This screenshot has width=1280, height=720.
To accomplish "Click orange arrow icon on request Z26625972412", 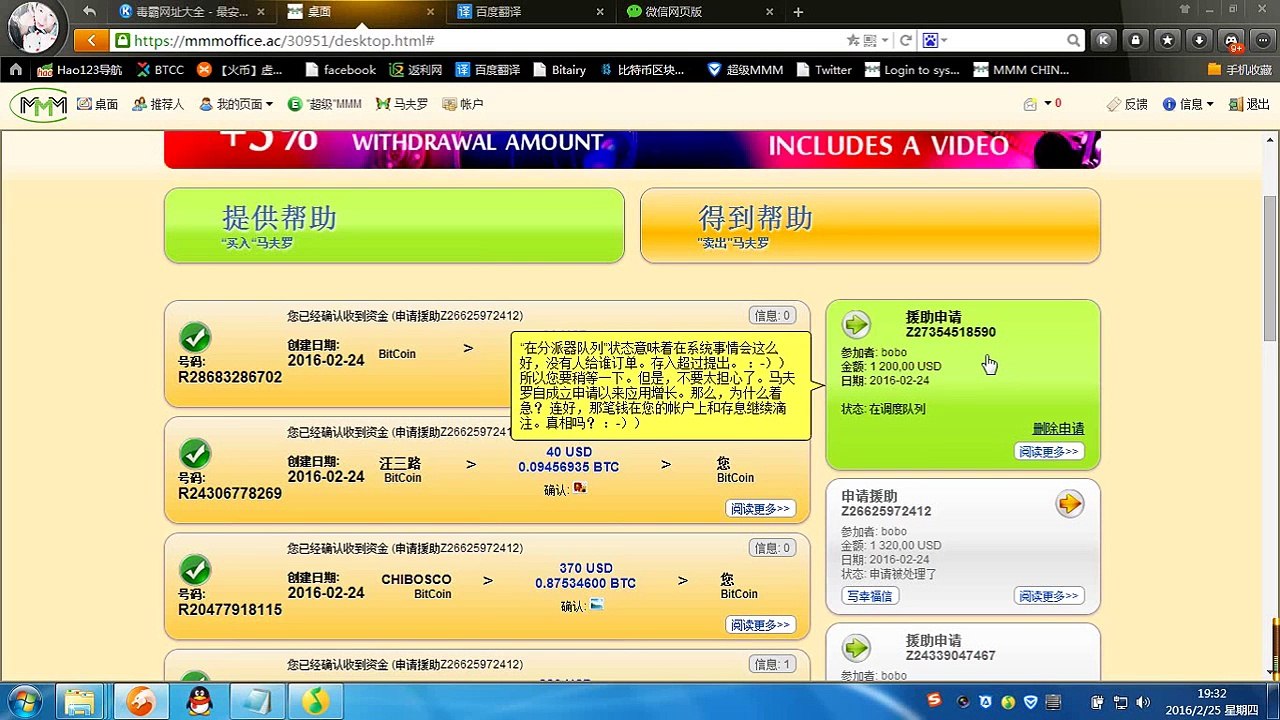I will point(1070,504).
